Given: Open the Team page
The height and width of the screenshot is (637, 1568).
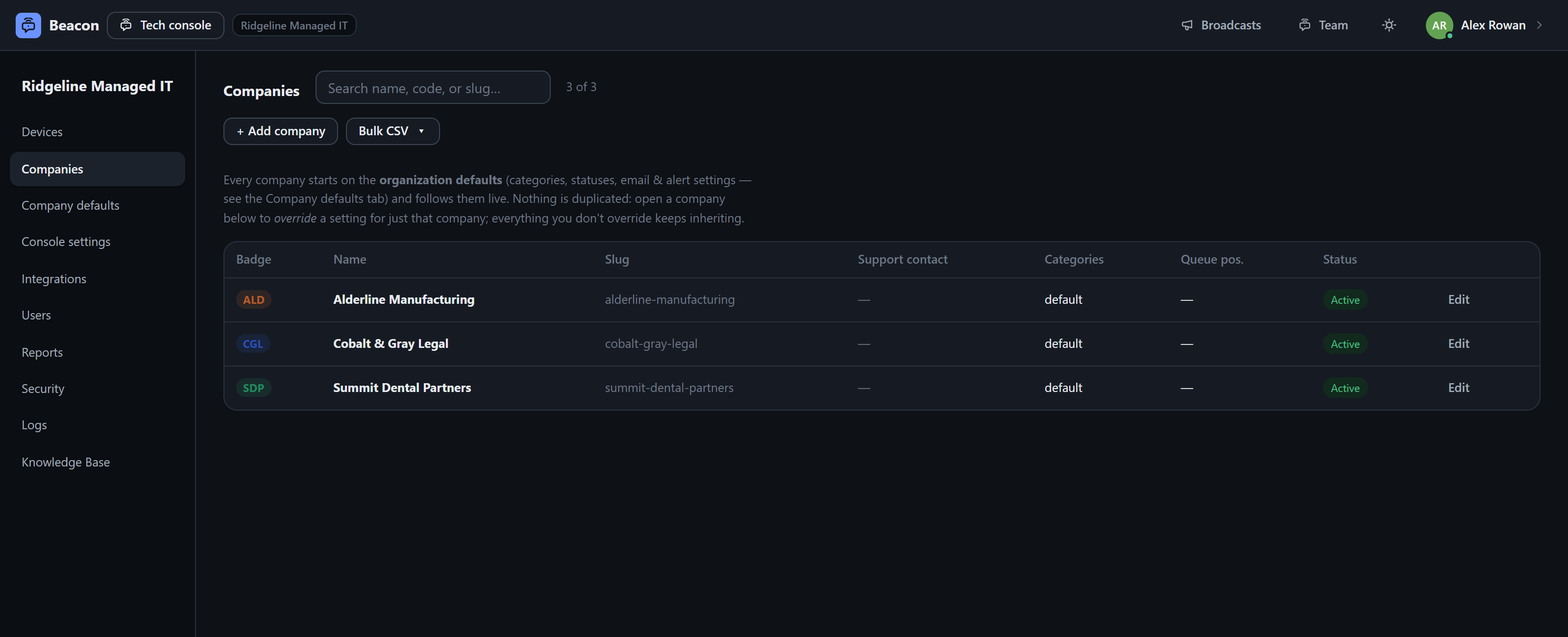Looking at the screenshot, I should pyautogui.click(x=1323, y=25).
